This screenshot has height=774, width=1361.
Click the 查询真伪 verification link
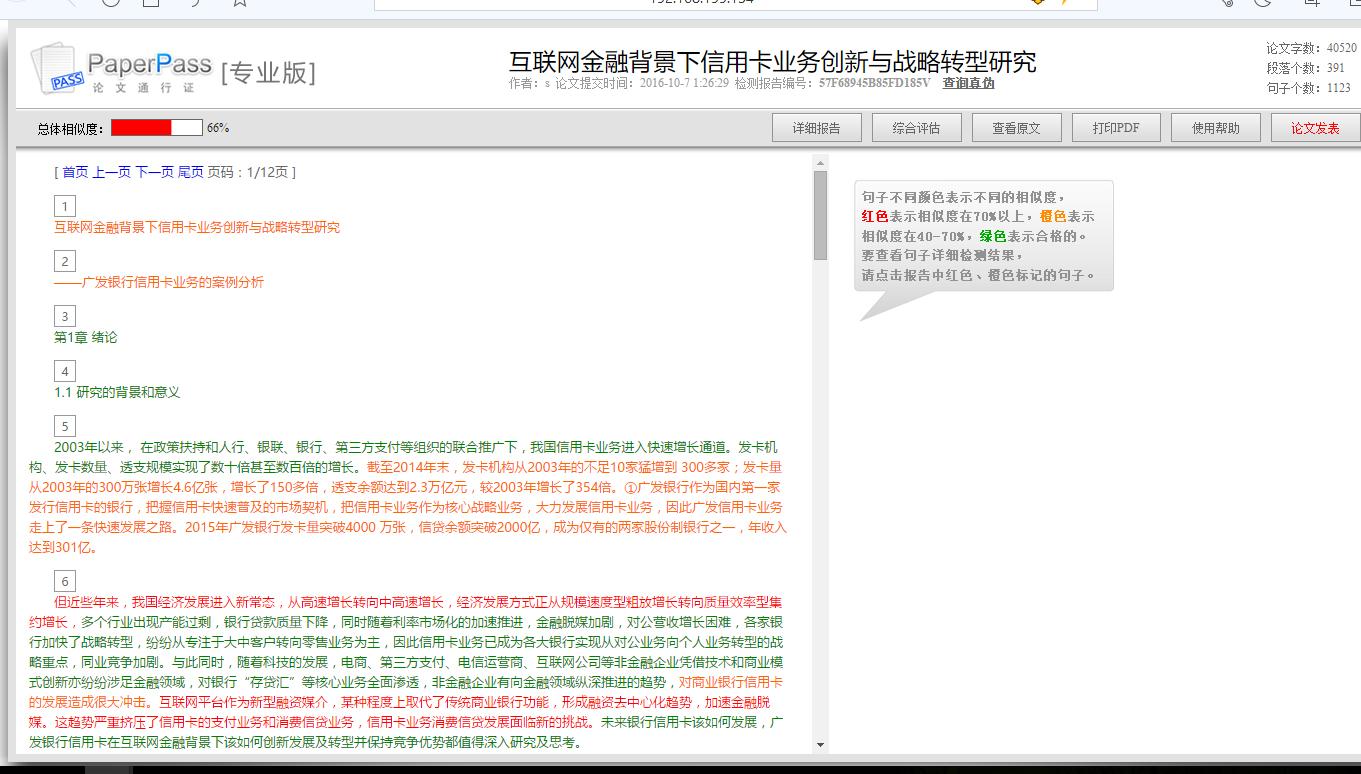point(968,83)
